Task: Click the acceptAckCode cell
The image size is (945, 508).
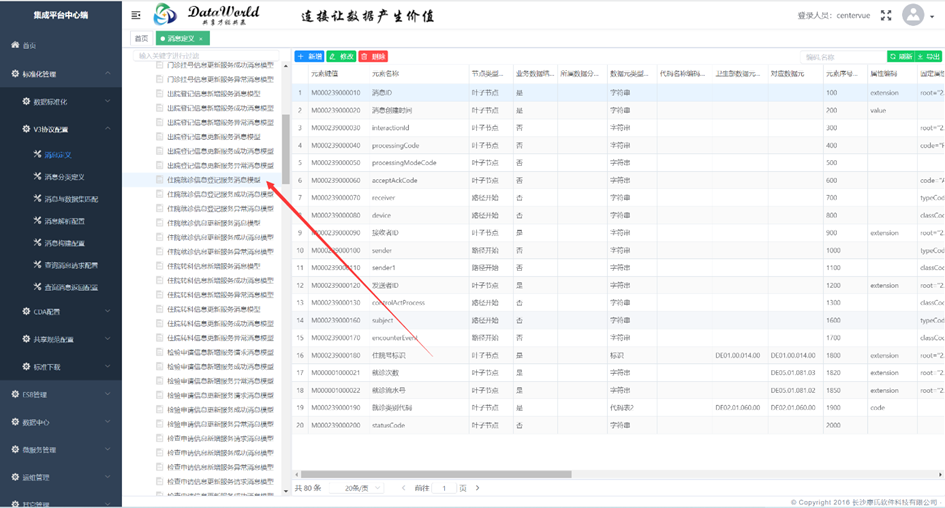Action: point(419,180)
